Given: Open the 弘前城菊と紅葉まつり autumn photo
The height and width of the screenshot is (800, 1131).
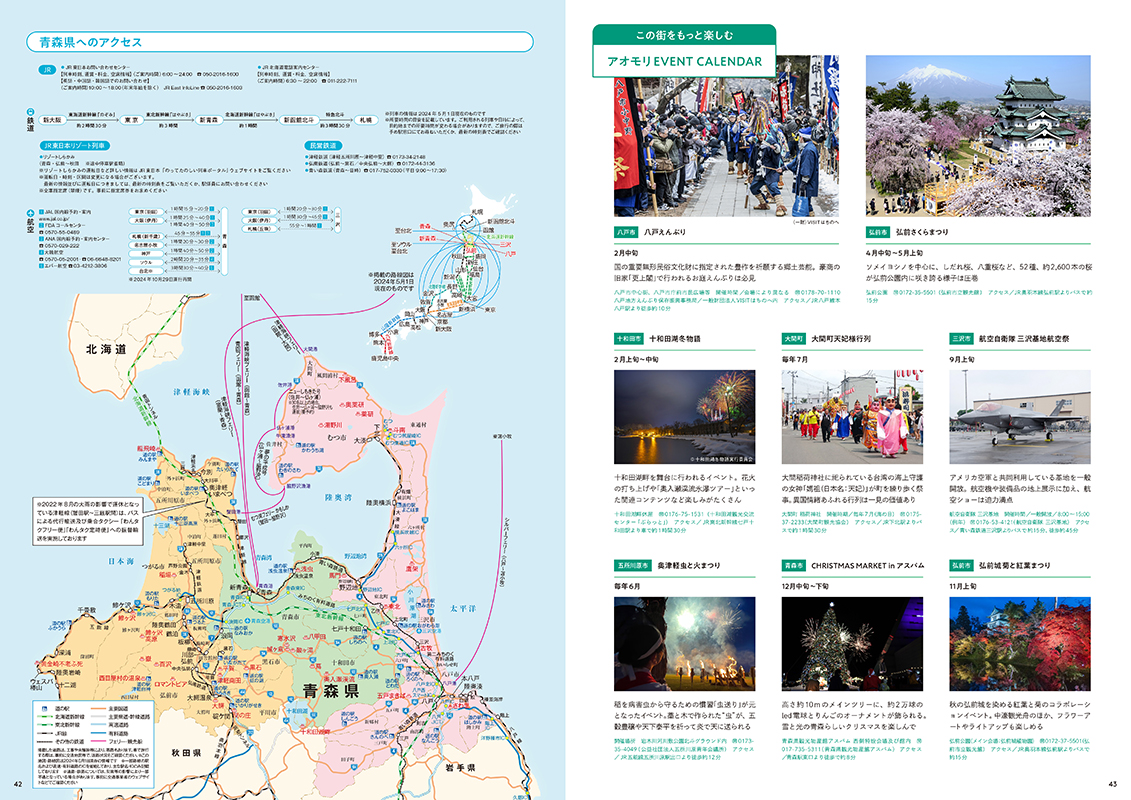Looking at the screenshot, I should [x=1020, y=644].
